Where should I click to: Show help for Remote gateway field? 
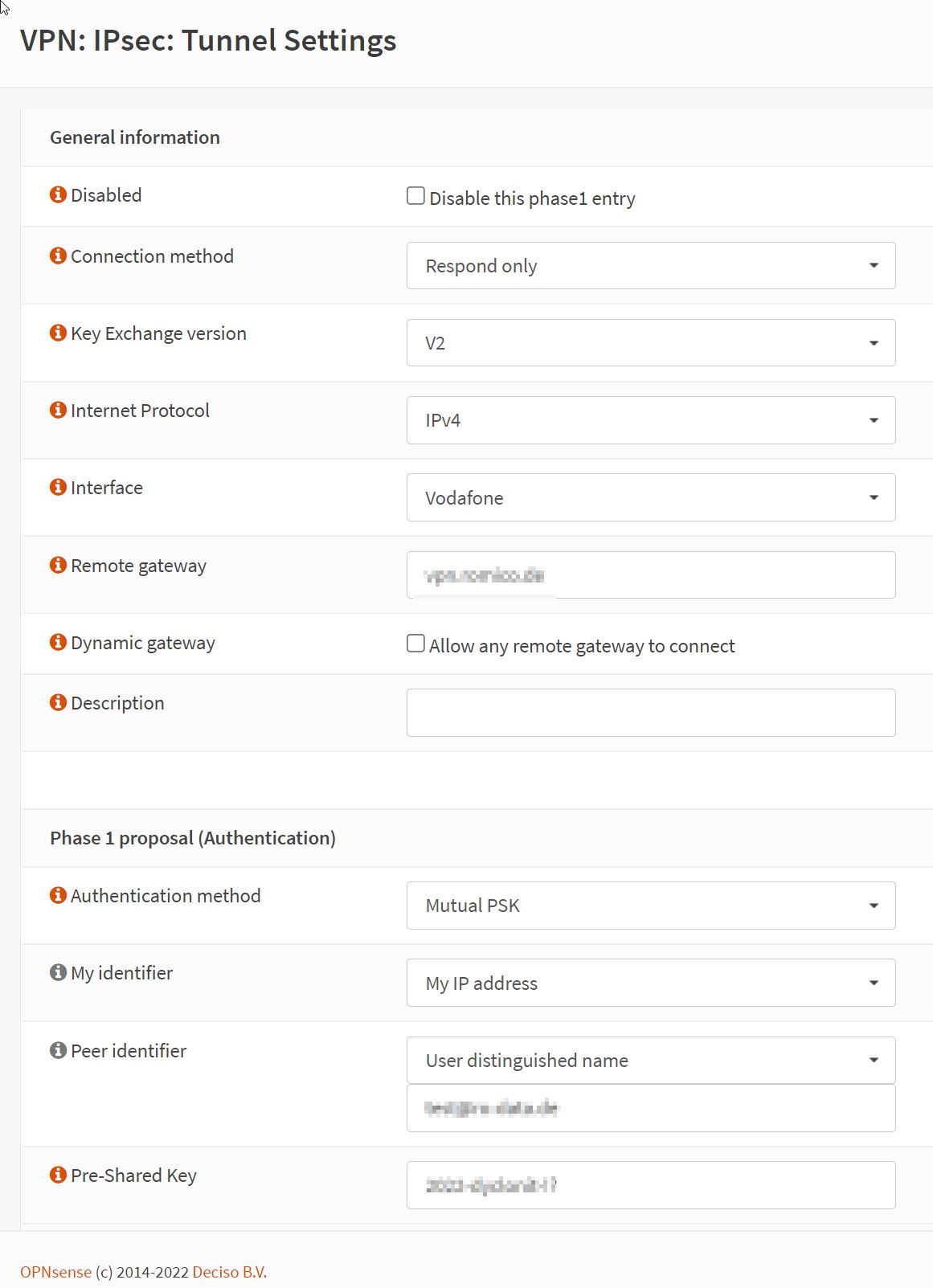point(58,565)
